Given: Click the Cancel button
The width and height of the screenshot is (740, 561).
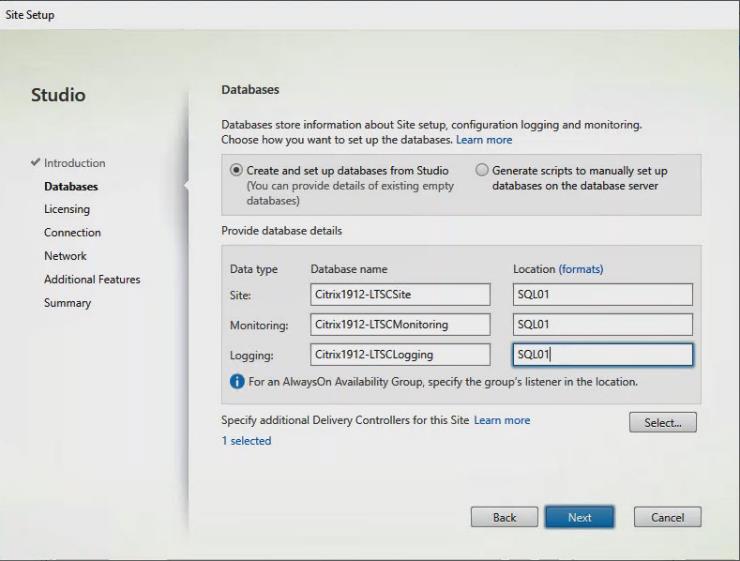Looking at the screenshot, I should pyautogui.click(x=667, y=517).
